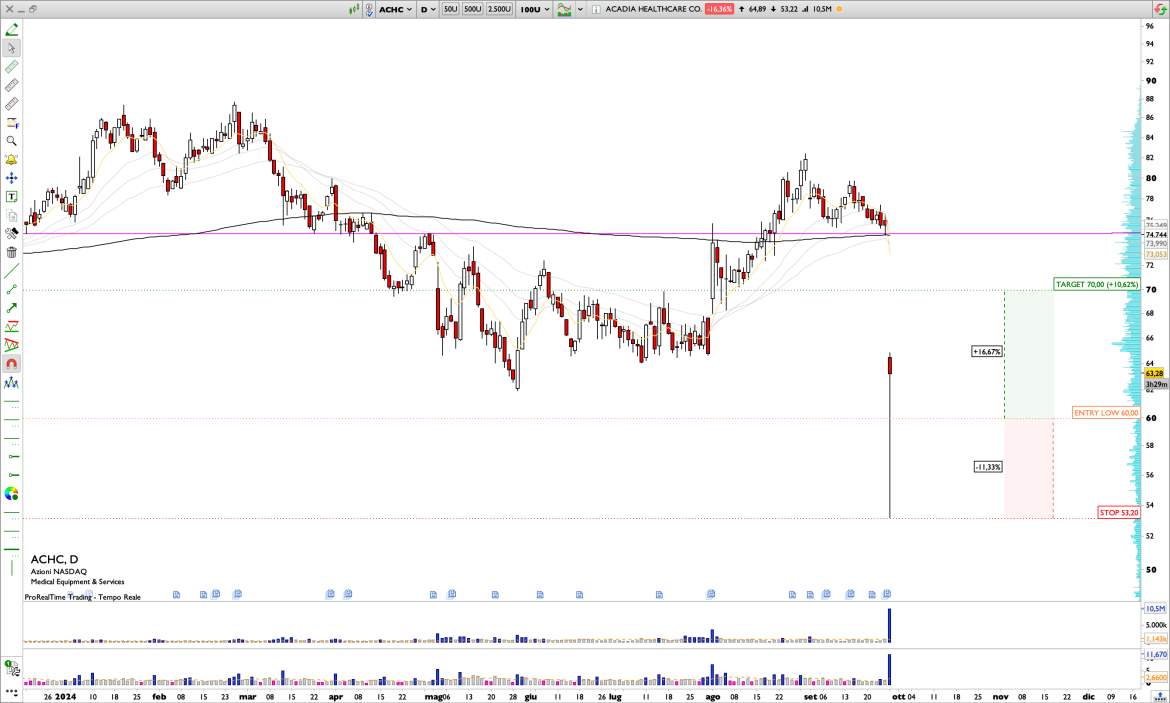
Task: Click the ProRealTime Trading - Tempo Reale link
Action: (x=82, y=597)
